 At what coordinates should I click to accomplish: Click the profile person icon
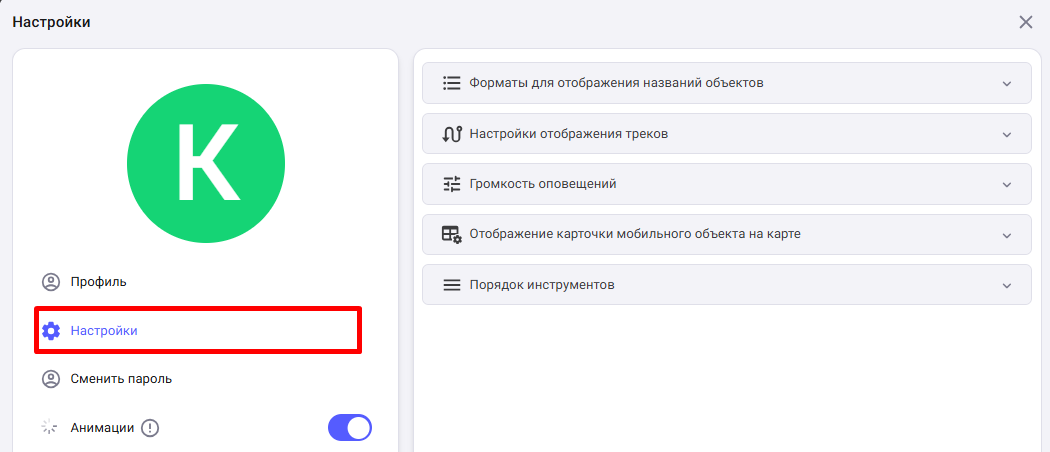click(51, 282)
